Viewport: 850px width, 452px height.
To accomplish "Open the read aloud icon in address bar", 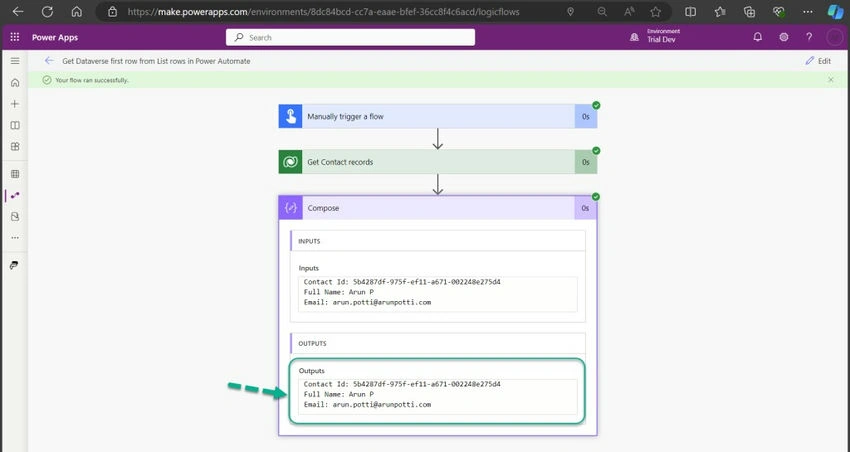I will 629,11.
